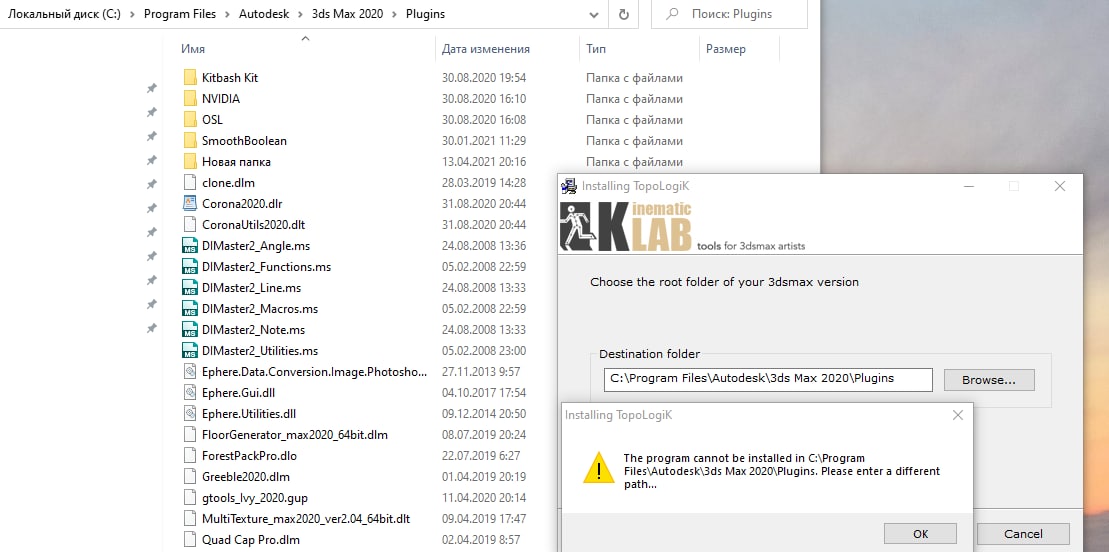Click DIMaster2_Functions.ms script icon

(190, 267)
